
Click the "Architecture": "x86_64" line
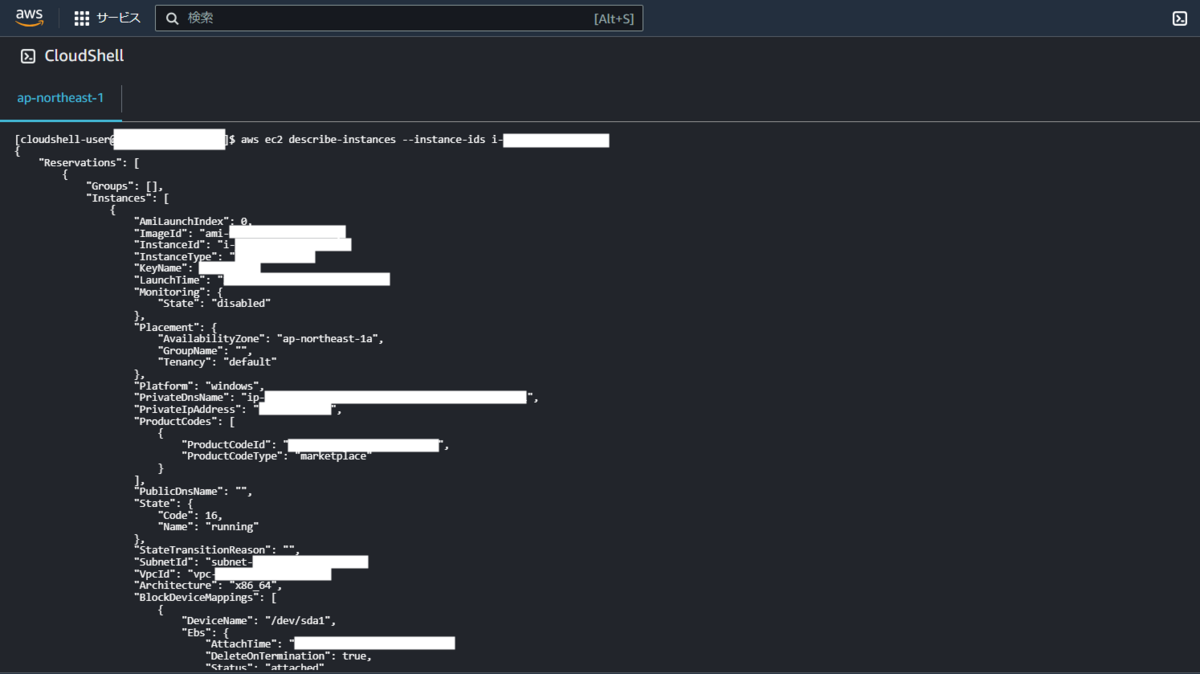208,585
